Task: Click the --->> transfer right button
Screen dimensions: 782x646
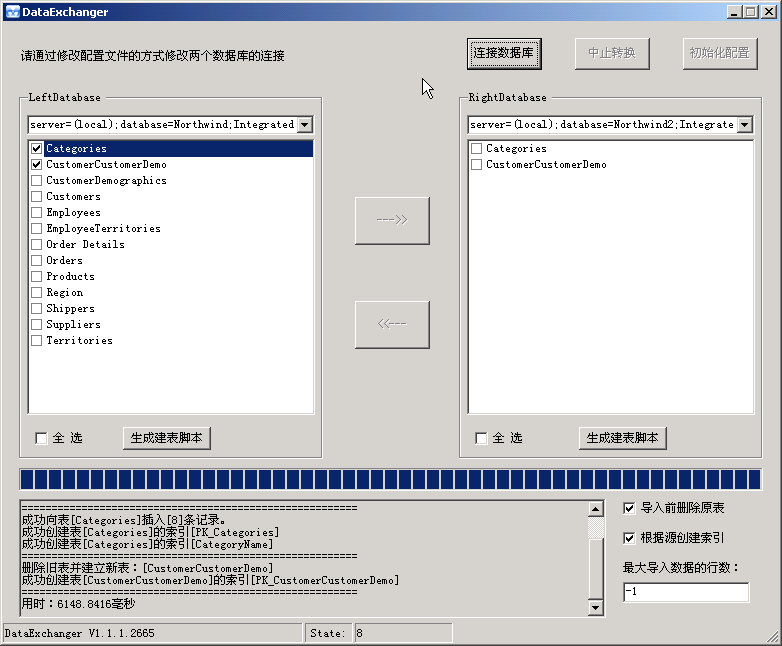Action: pyautogui.click(x=392, y=220)
